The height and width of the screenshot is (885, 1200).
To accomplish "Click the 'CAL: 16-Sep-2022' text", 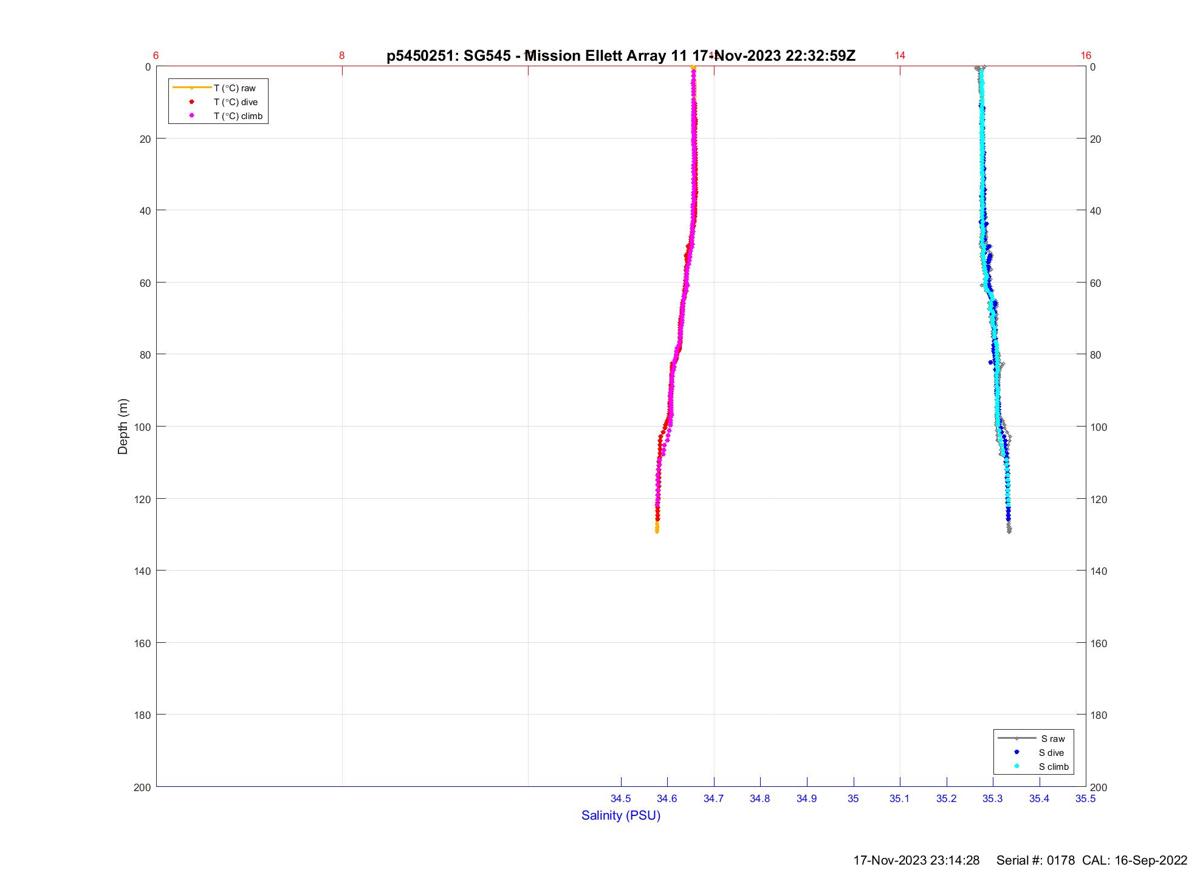I will 1135,860.
